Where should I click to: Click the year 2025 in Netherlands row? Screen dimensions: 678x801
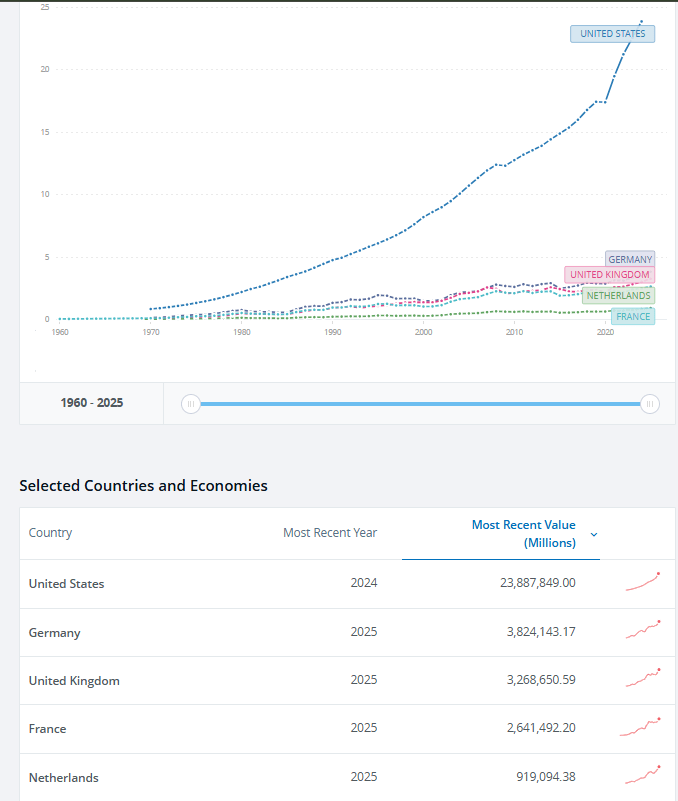[x=364, y=777]
